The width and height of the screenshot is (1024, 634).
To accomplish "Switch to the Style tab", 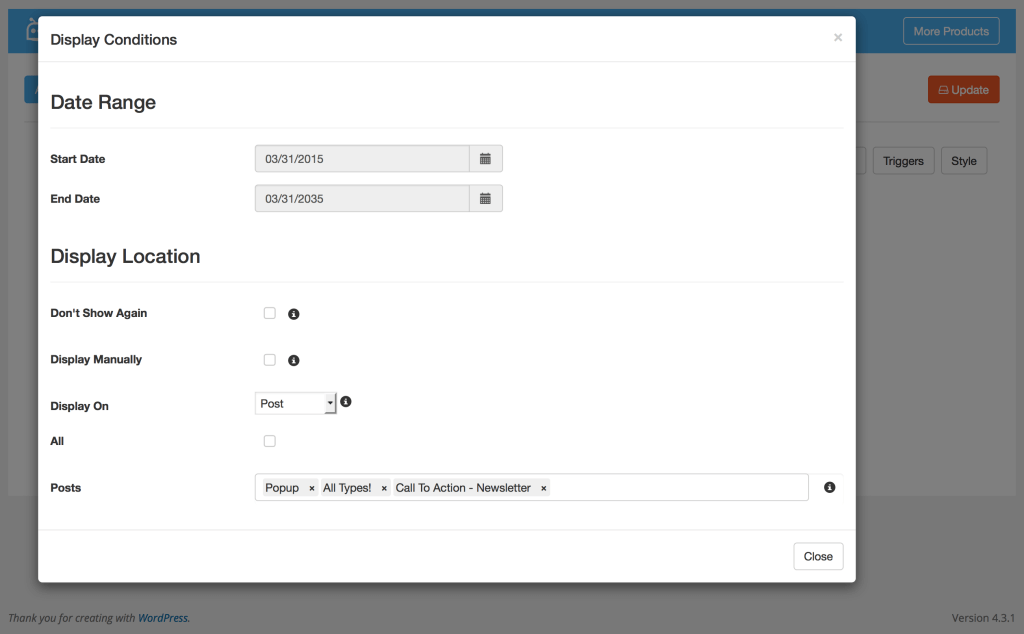I will pyautogui.click(x=964, y=161).
